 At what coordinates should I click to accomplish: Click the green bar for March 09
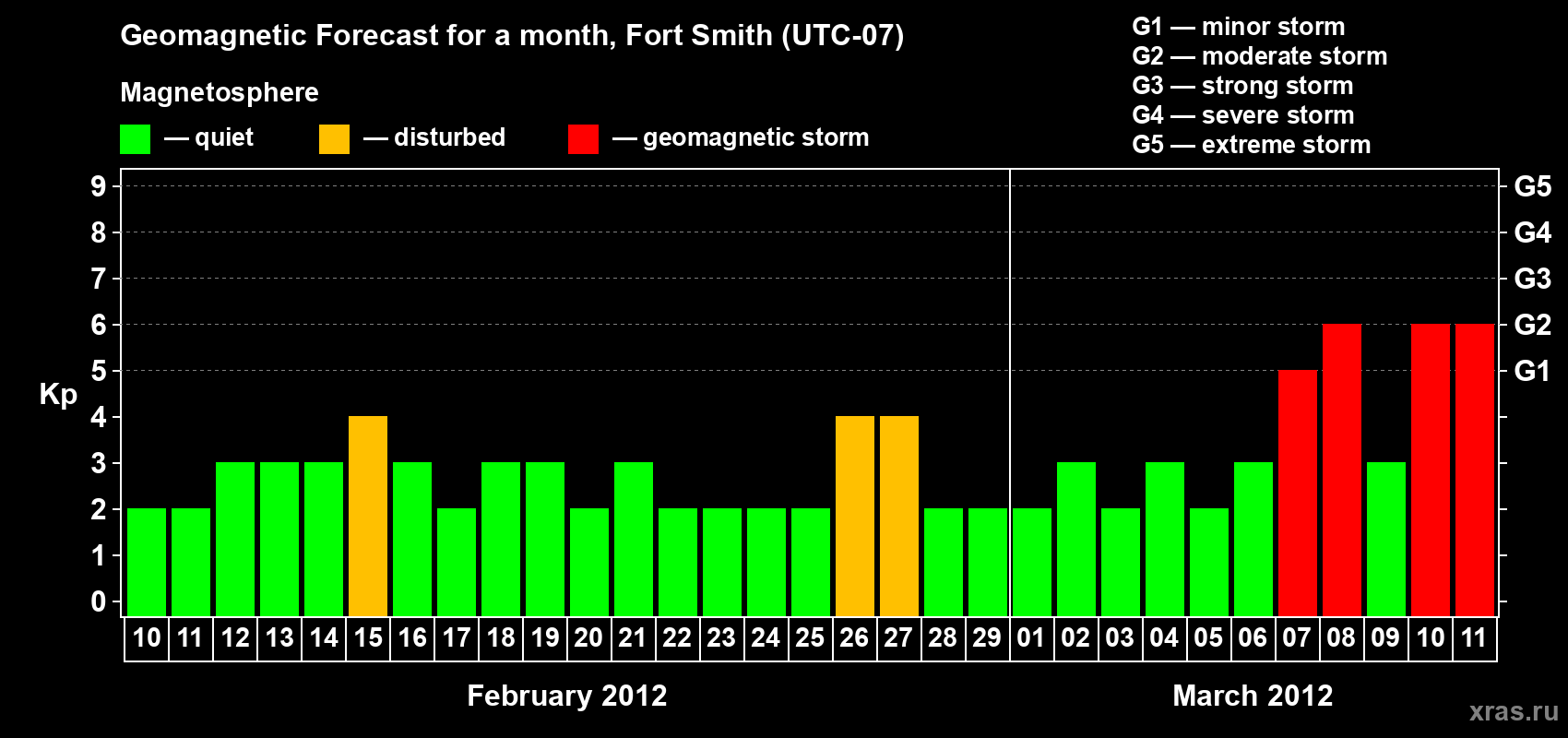pyautogui.click(x=1386, y=540)
